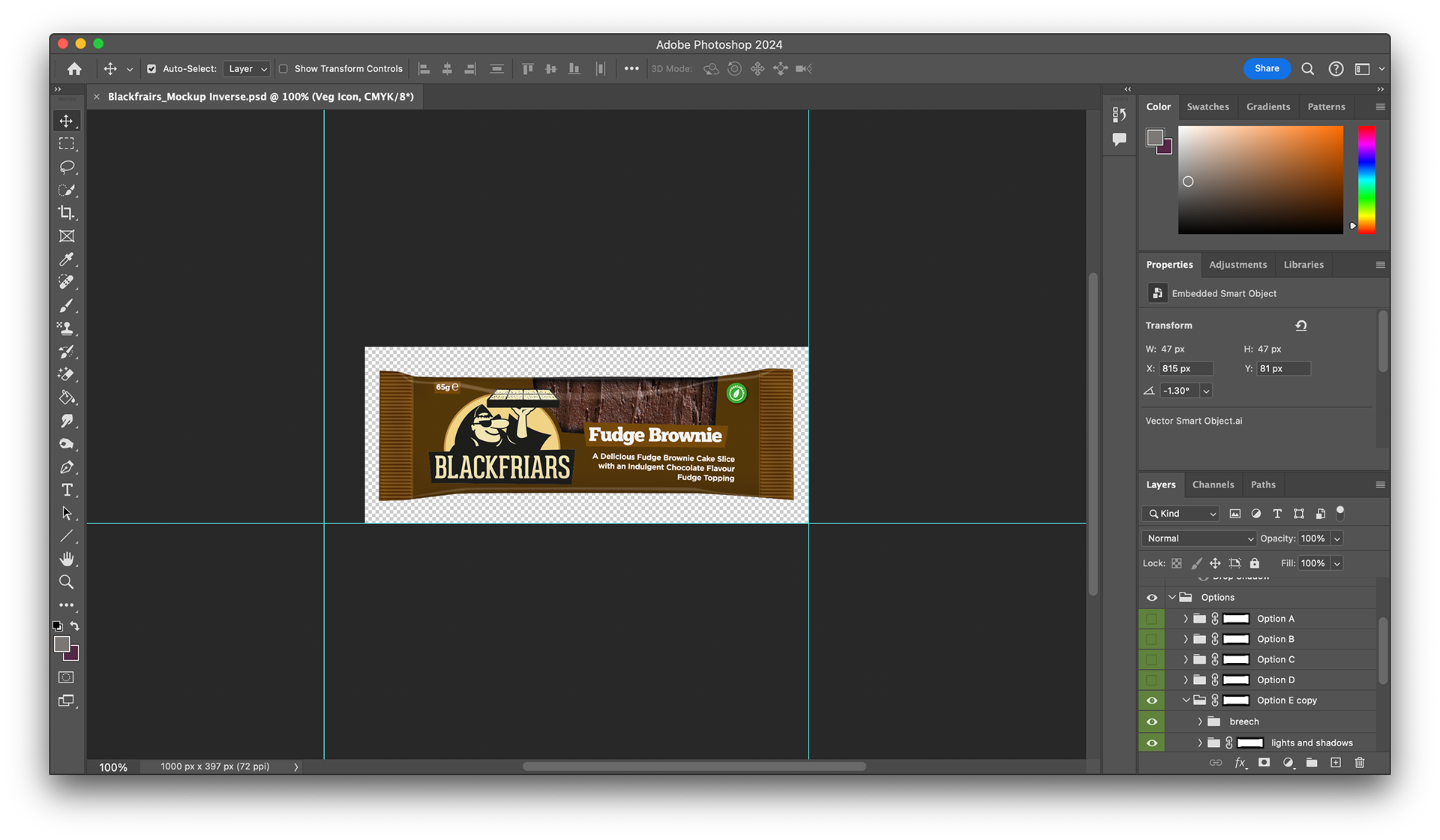The height and width of the screenshot is (840, 1440).
Task: Open the Fill slider dropdown arrow
Action: pyautogui.click(x=1336, y=563)
